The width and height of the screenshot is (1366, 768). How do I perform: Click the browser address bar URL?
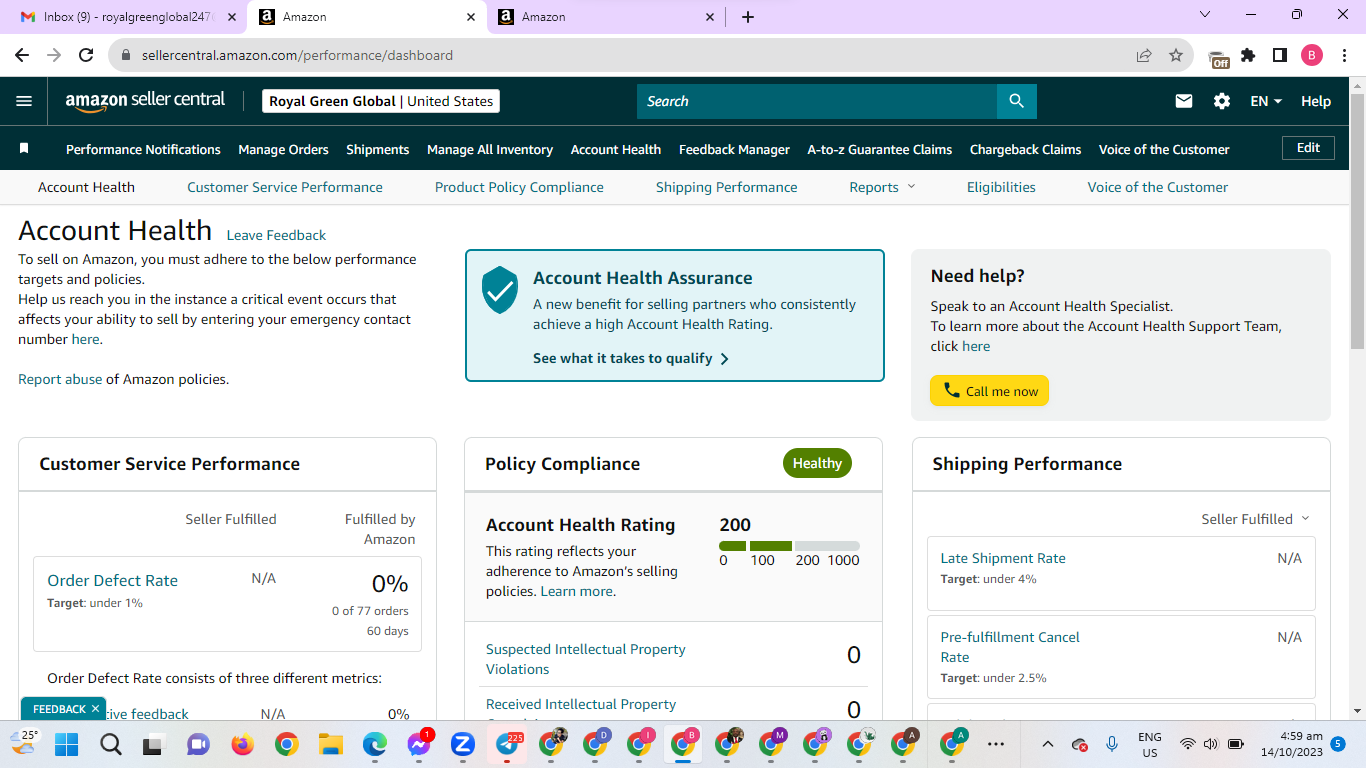(297, 56)
